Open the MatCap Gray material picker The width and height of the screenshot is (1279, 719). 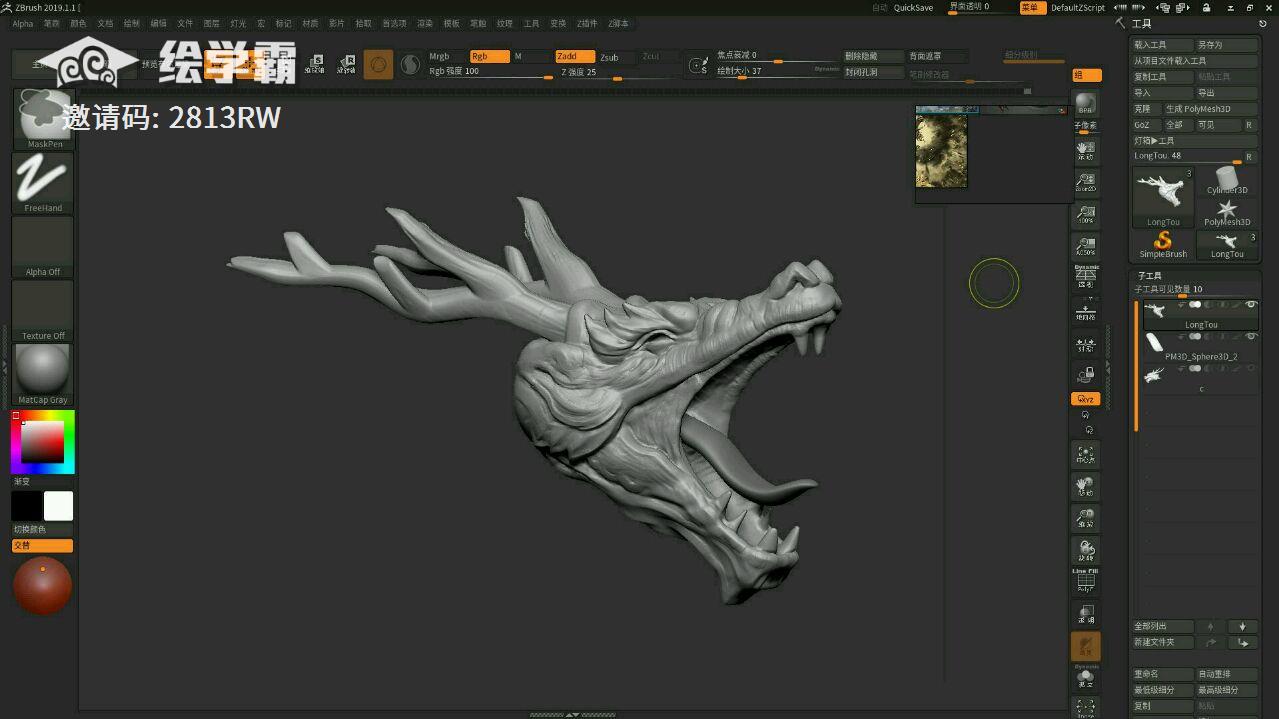[43, 375]
